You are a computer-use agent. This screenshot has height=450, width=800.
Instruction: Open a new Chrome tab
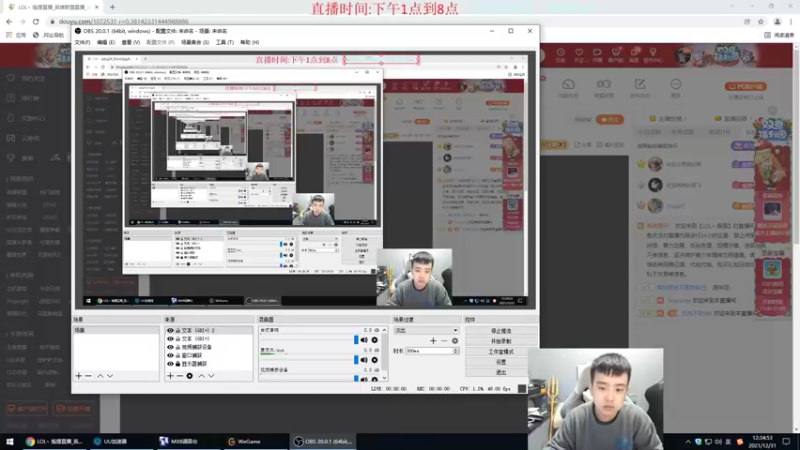click(x=112, y=7)
